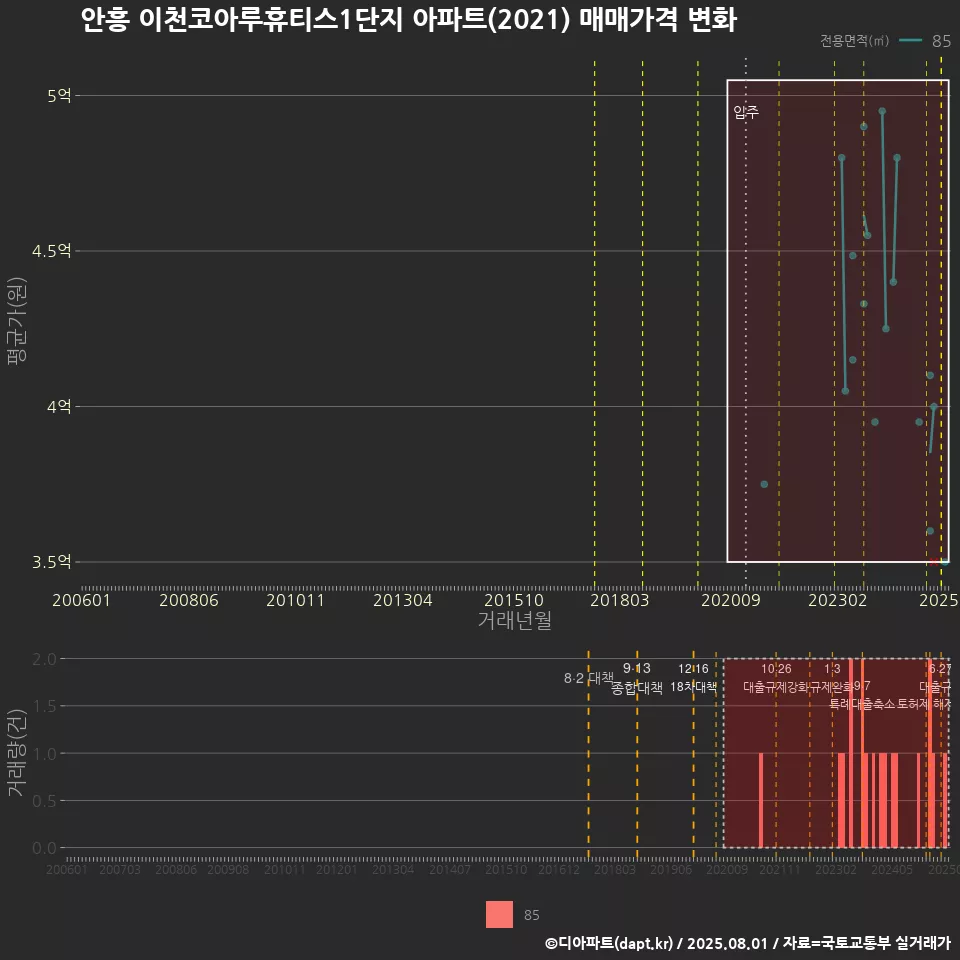Click the '201304' label on the price chart

click(x=403, y=600)
